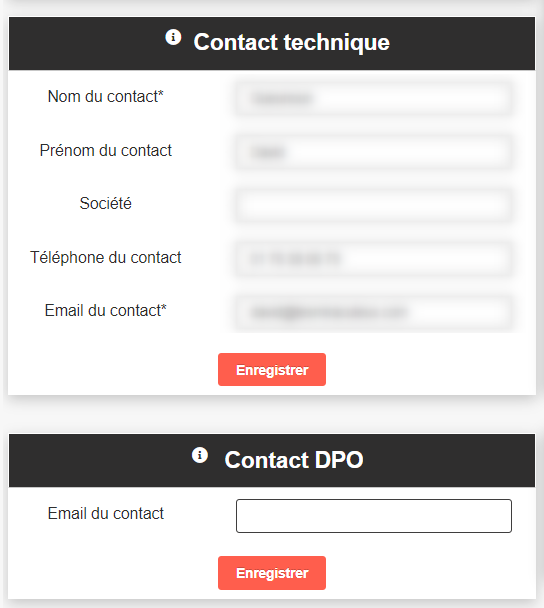This screenshot has height=608, width=544.
Task: Click the Prénom du contact label
Action: [x=105, y=150]
